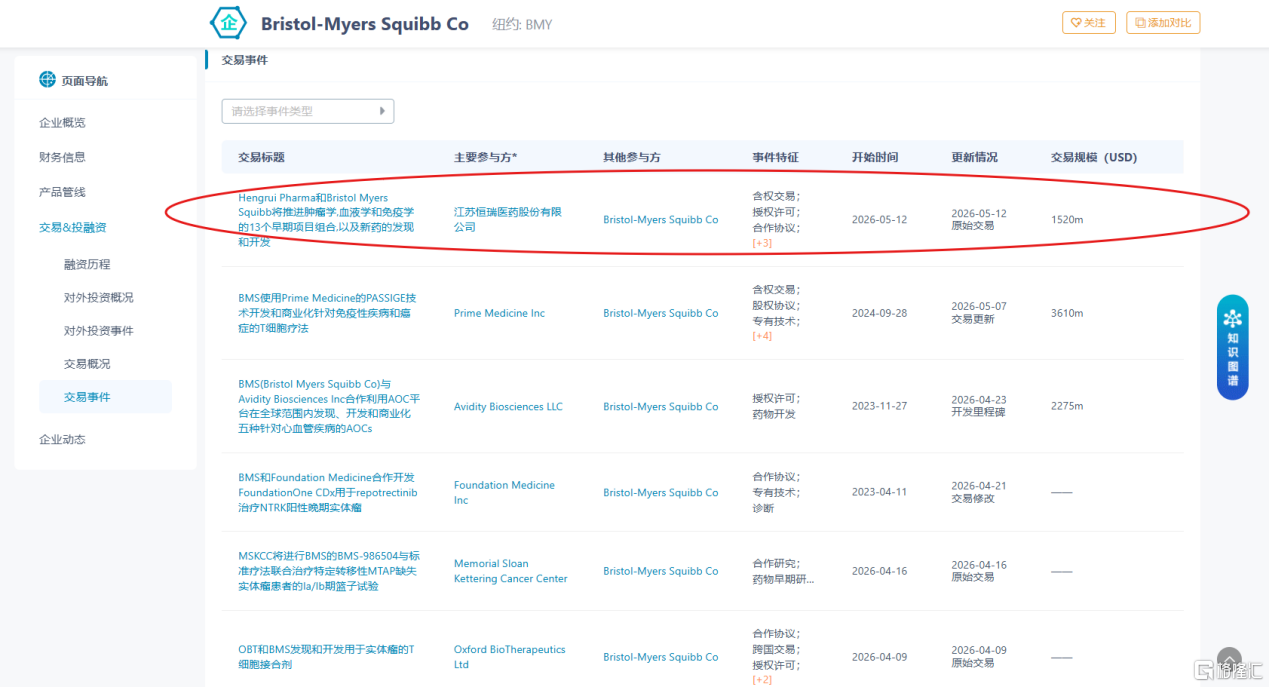Open the Prime Medicine PASSIGE deal title link

(x=327, y=313)
